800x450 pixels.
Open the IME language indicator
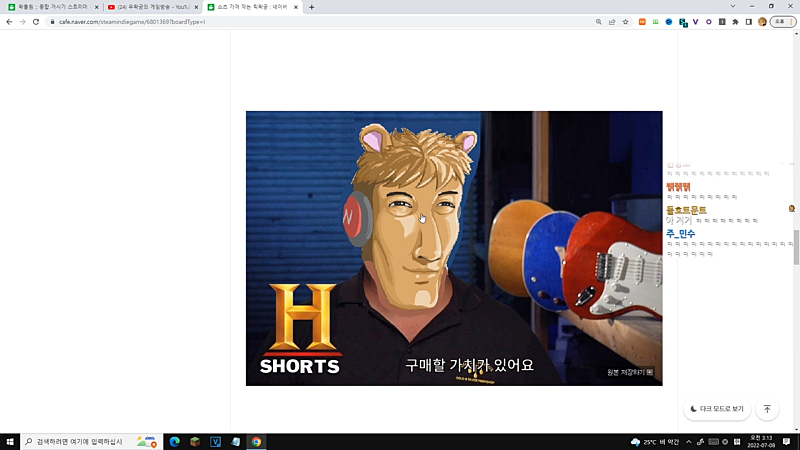click(x=737, y=442)
